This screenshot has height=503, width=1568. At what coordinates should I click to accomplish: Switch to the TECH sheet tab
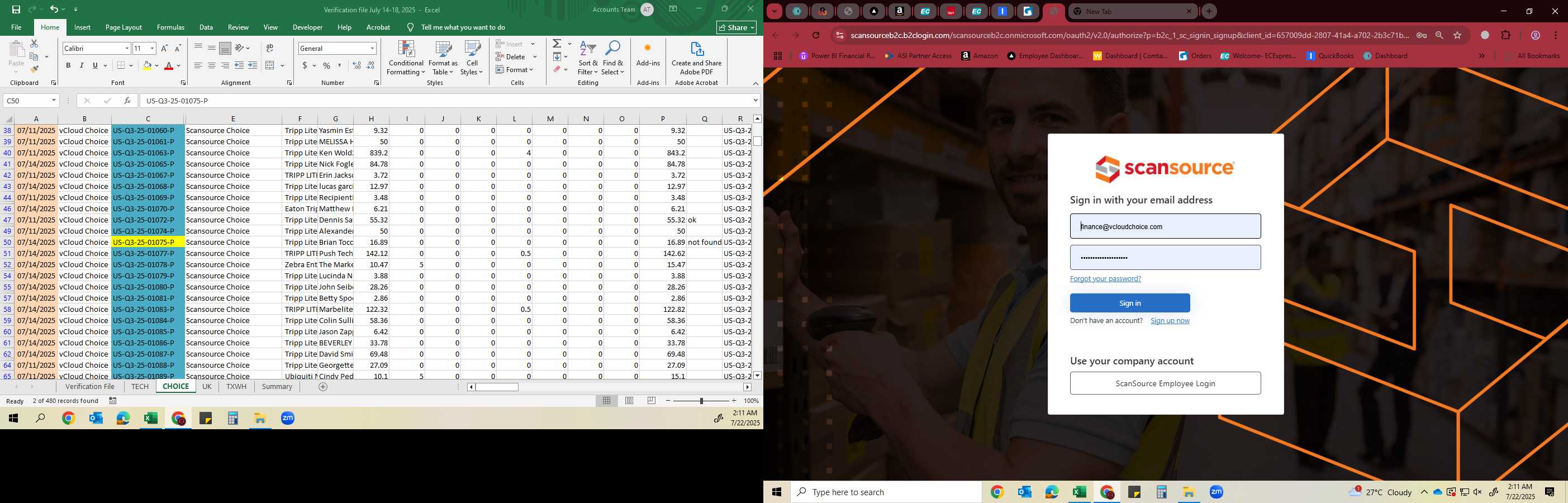[139, 387]
